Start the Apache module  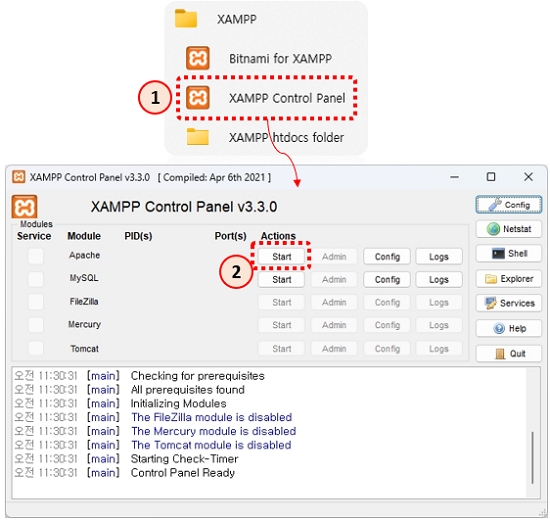pyautogui.click(x=281, y=256)
